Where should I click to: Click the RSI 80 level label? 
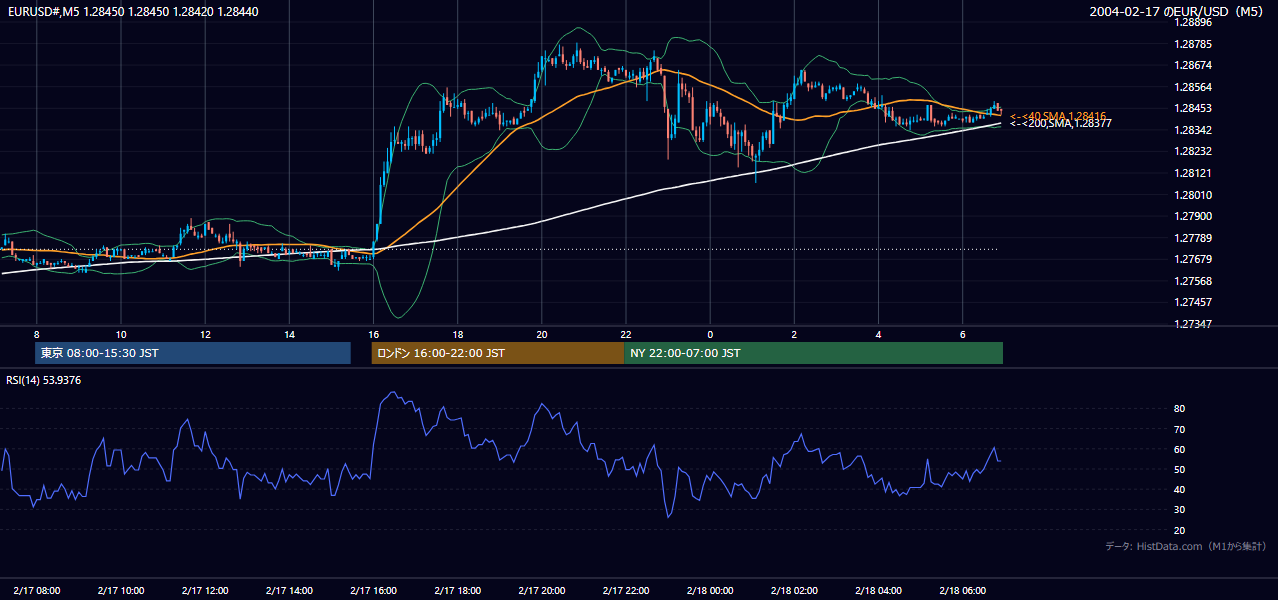click(x=1179, y=409)
